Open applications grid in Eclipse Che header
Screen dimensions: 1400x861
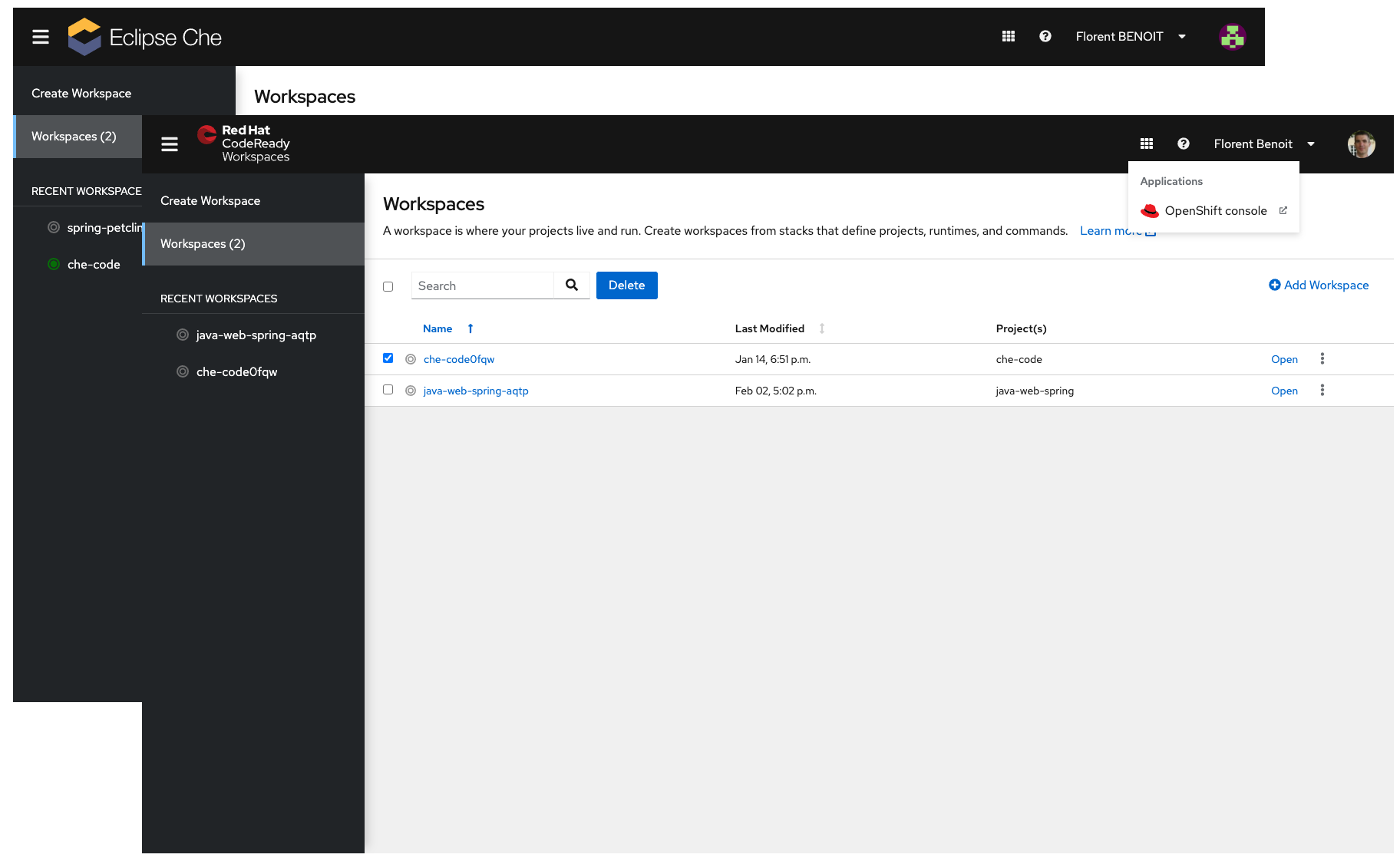pyautogui.click(x=1009, y=36)
